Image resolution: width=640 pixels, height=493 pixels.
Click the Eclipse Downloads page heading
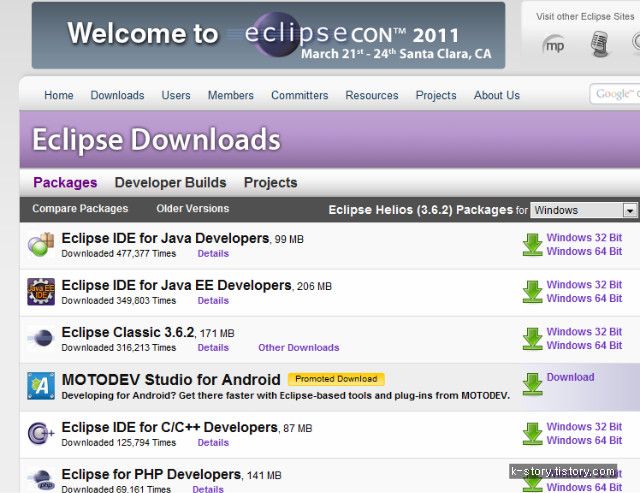click(x=156, y=140)
